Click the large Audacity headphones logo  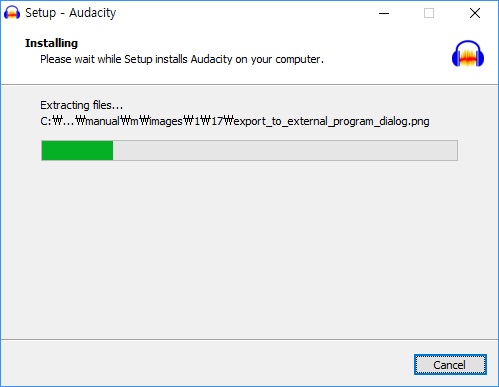click(468, 54)
